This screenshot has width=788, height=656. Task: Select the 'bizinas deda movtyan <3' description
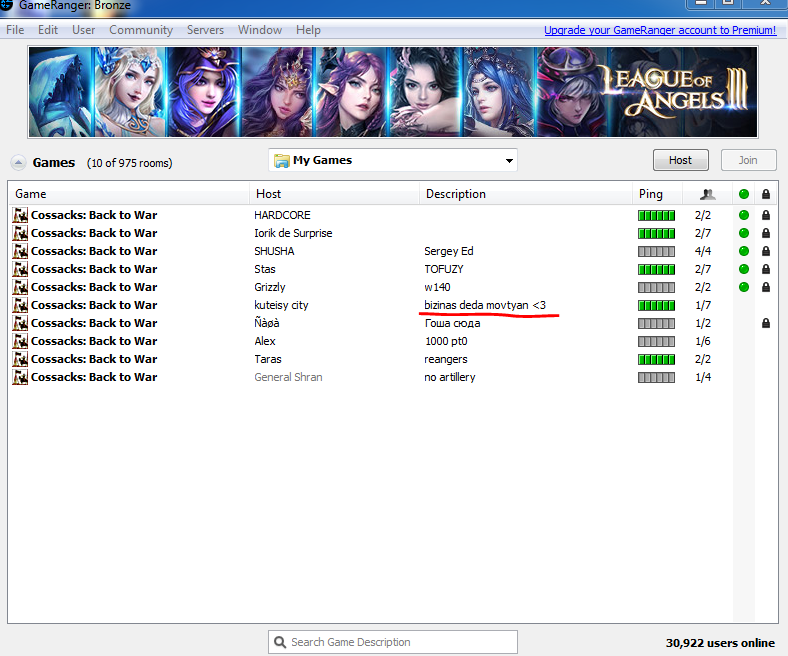pyautogui.click(x=484, y=305)
